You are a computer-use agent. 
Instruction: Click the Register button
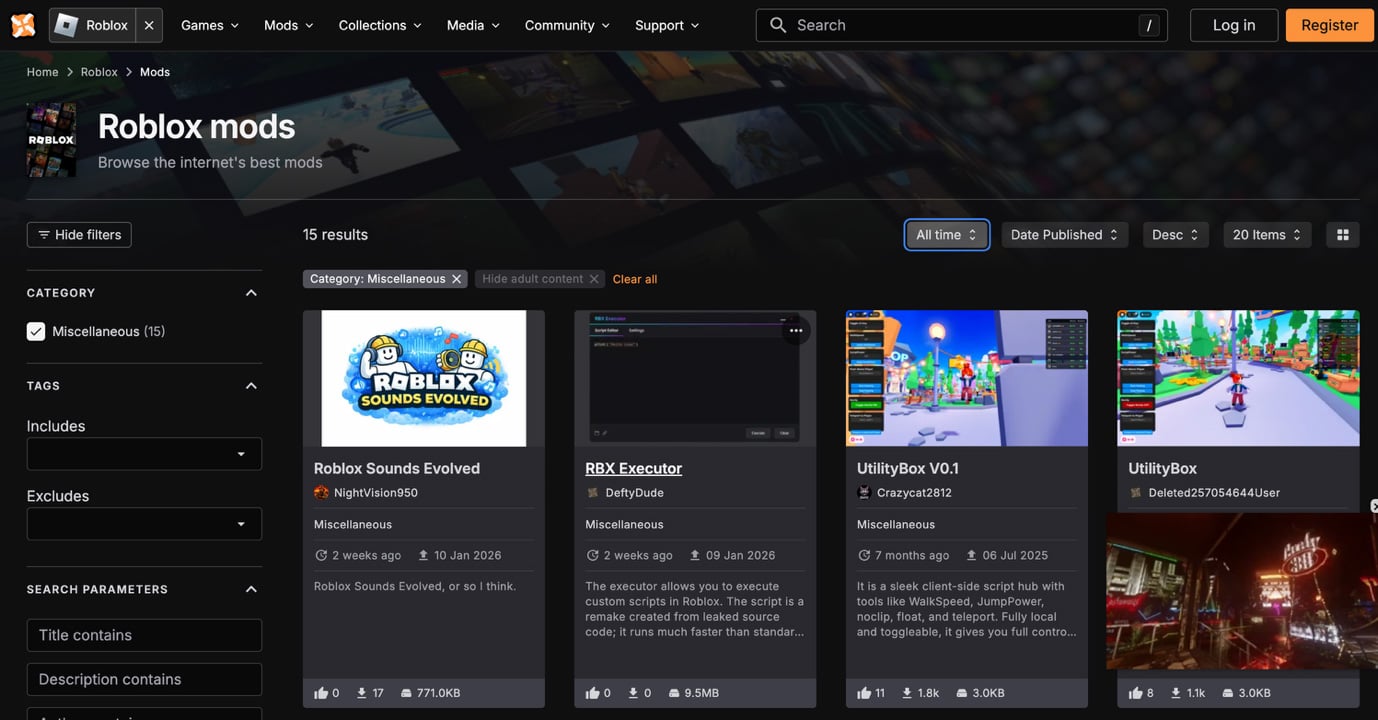(1329, 24)
